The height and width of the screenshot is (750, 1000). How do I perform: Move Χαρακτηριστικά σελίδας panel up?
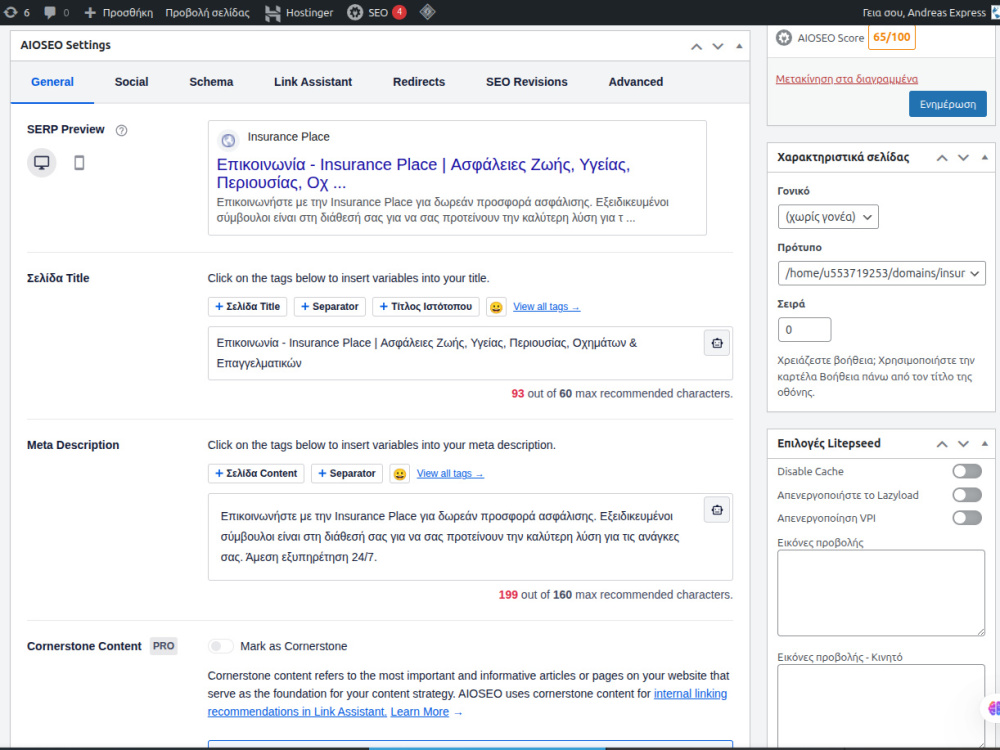click(x=942, y=158)
